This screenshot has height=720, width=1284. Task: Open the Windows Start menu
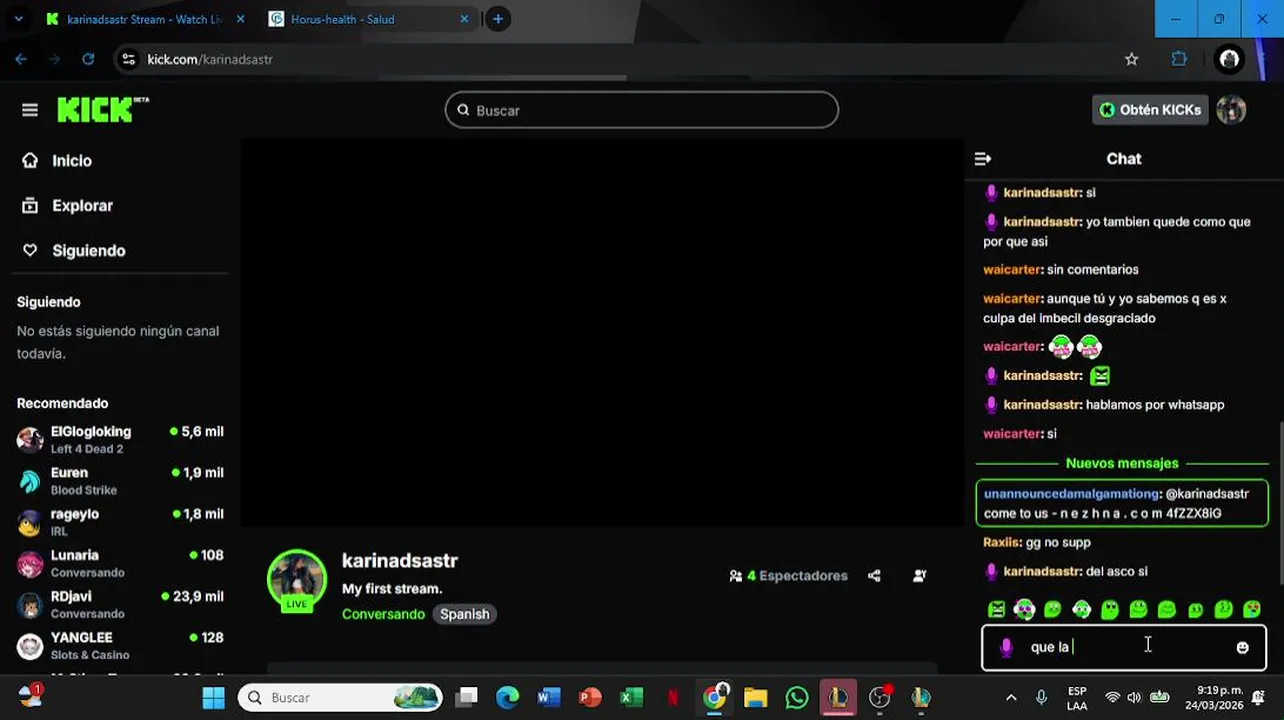tap(214, 697)
